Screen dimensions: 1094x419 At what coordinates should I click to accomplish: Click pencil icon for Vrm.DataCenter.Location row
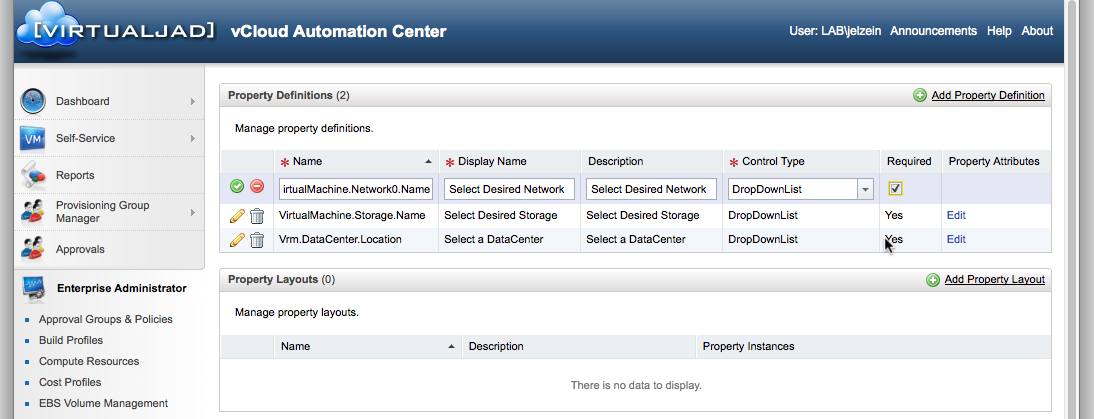(237, 240)
